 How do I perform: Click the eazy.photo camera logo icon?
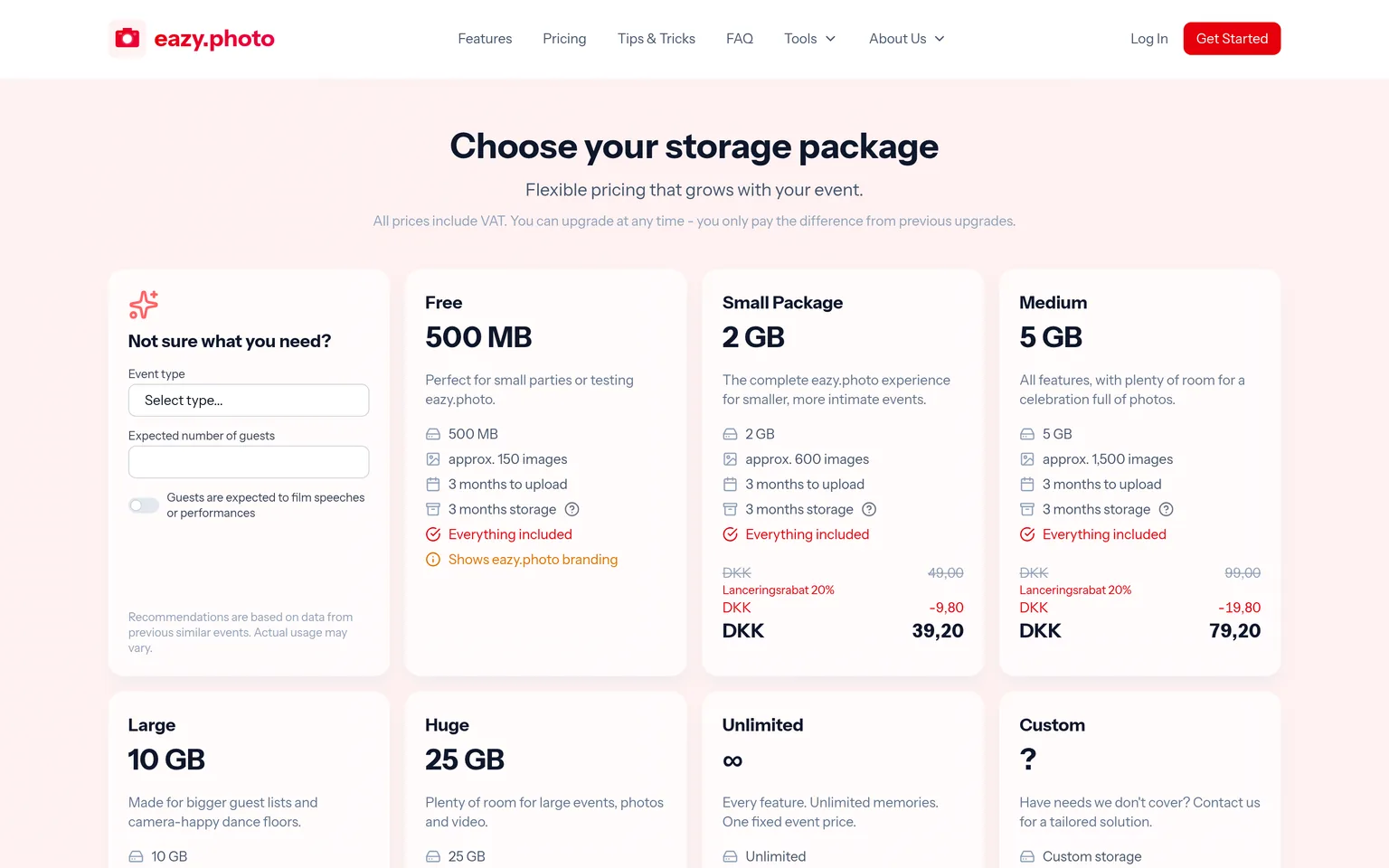(x=128, y=38)
